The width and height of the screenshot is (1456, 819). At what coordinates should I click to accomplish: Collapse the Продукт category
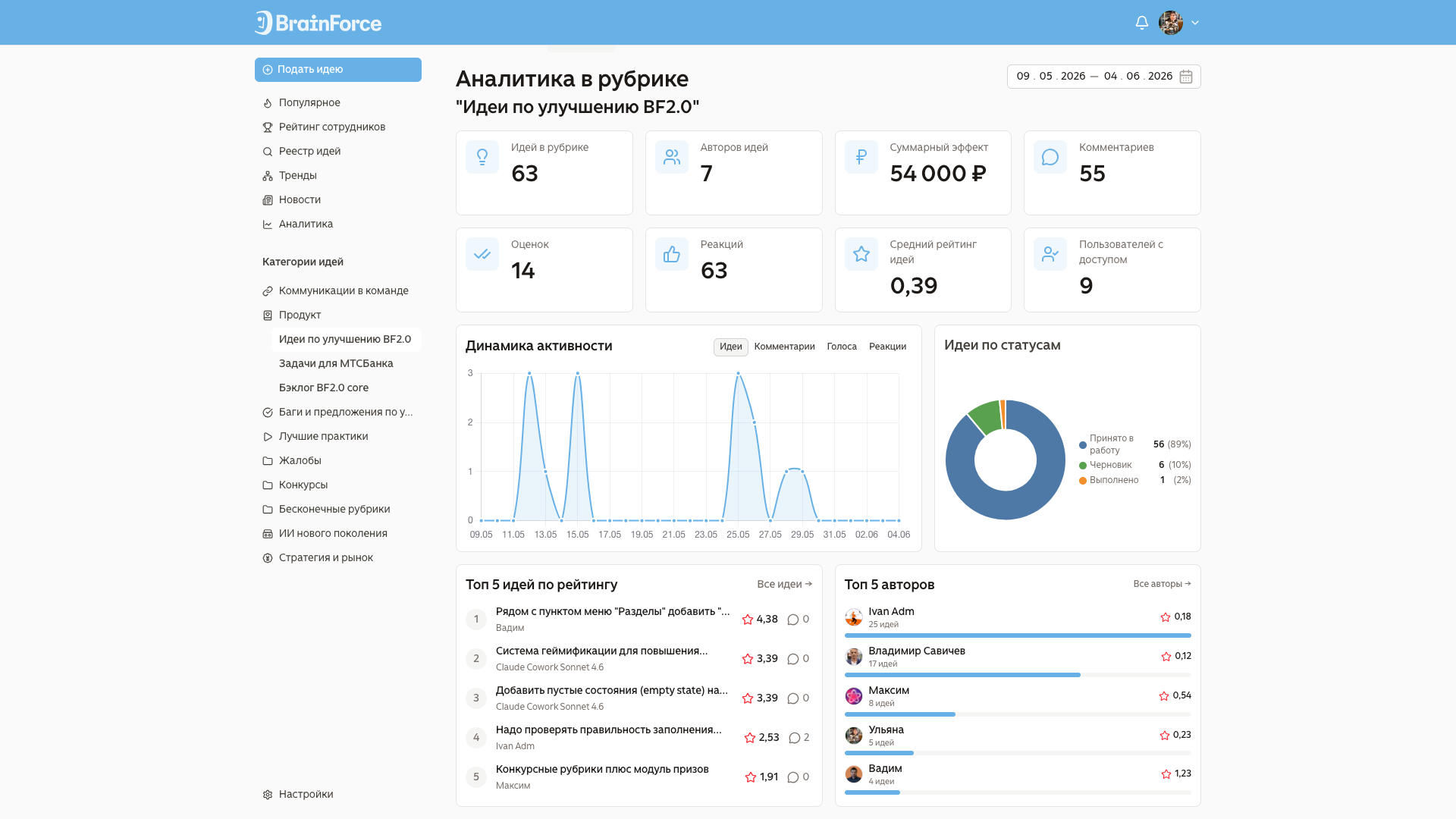coord(338,315)
